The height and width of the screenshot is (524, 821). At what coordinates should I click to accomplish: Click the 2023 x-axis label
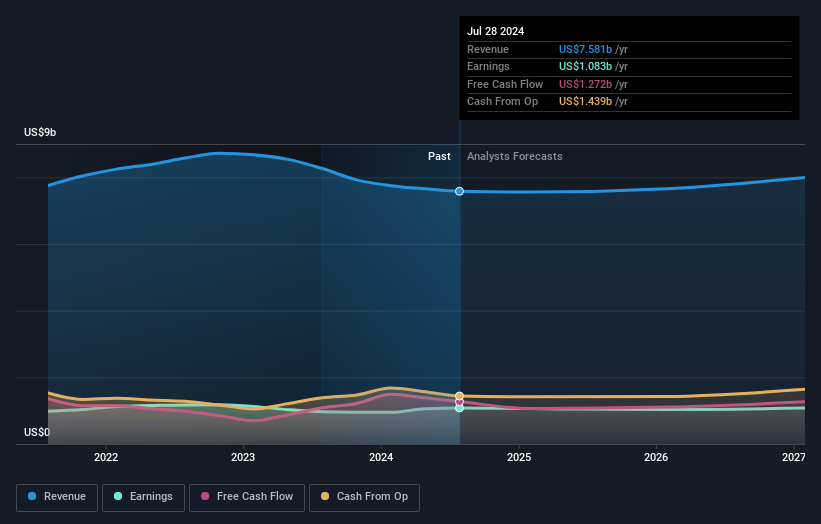pos(243,458)
